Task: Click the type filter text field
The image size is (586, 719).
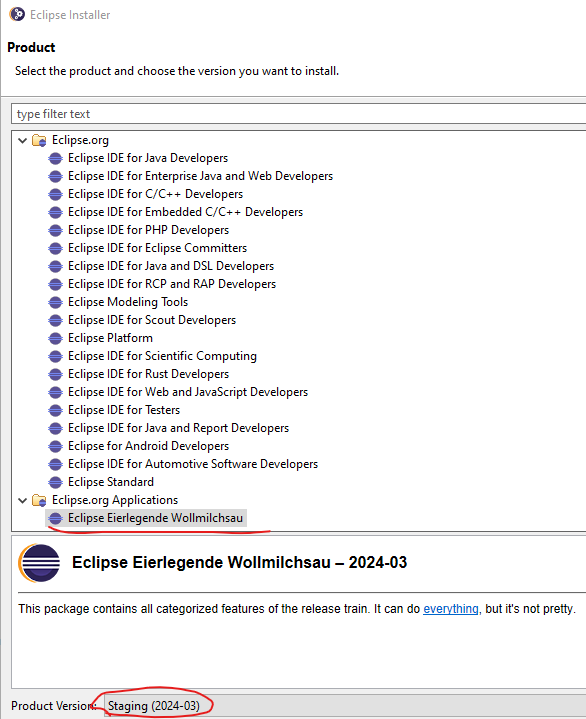Action: pos(299,114)
